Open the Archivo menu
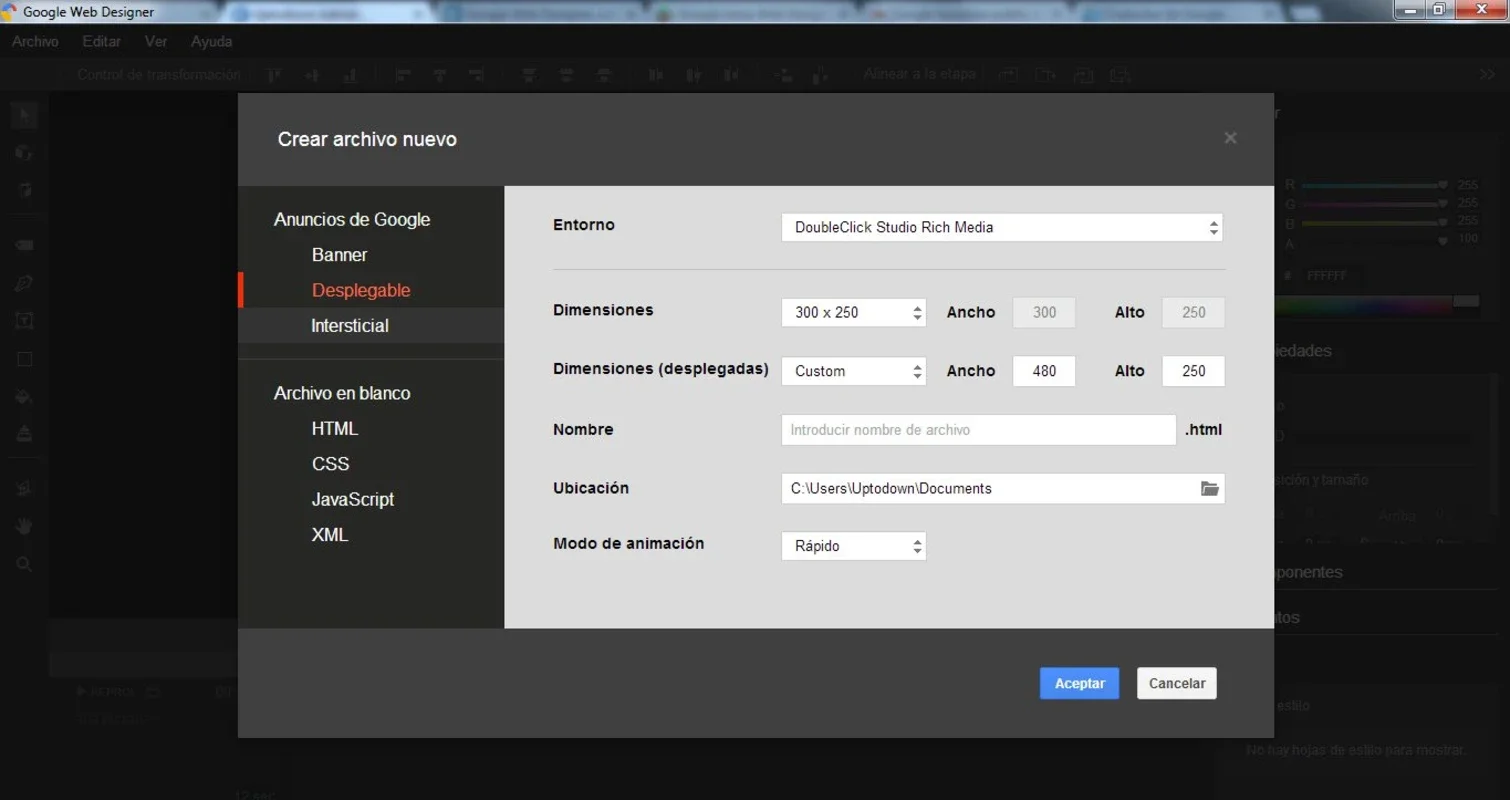 [x=35, y=42]
